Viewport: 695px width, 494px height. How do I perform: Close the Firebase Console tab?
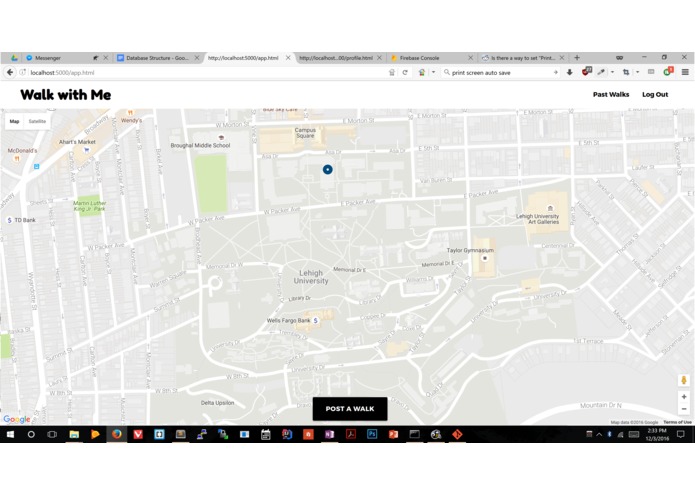pyautogui.click(x=470, y=58)
